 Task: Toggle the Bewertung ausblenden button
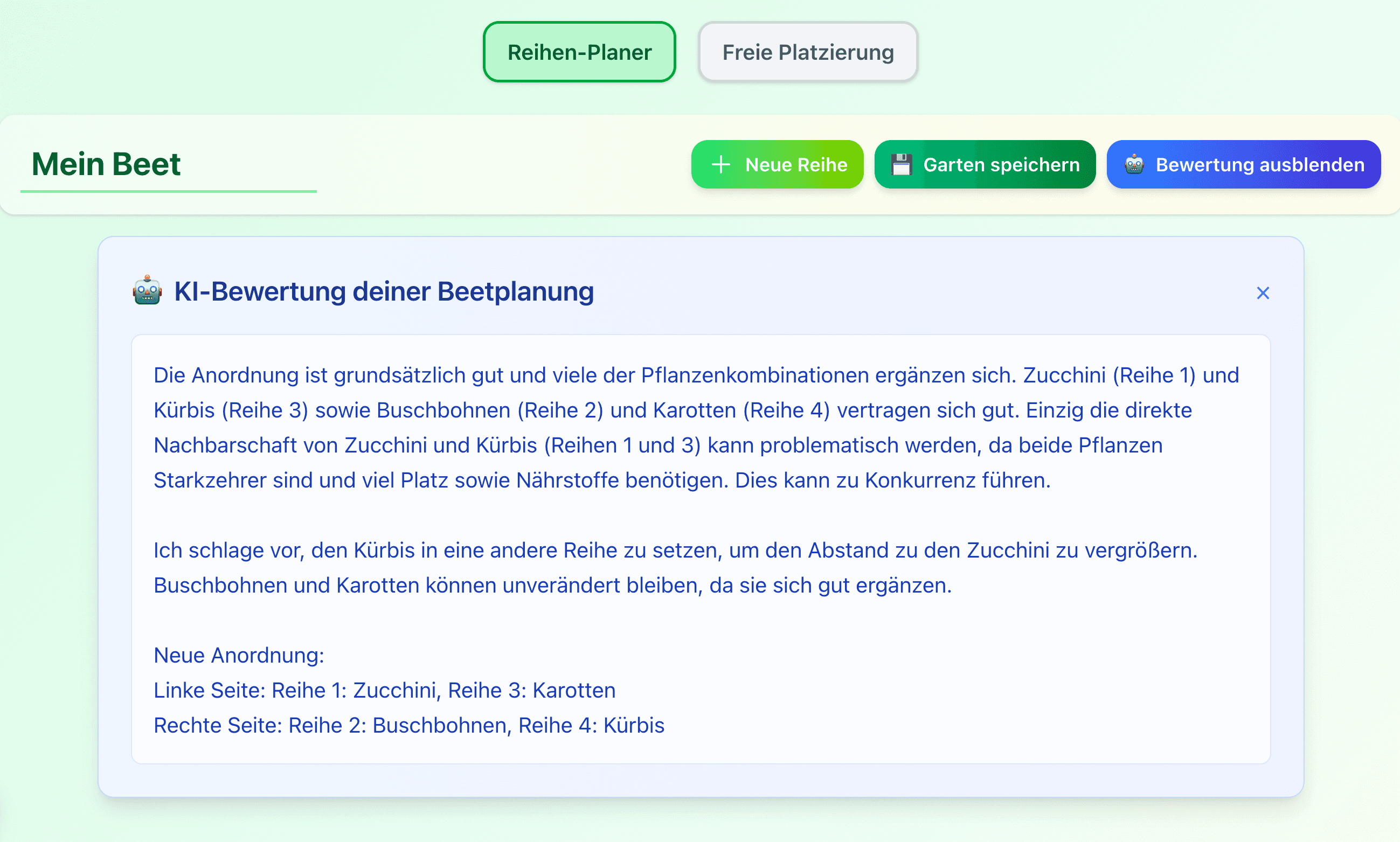[1243, 164]
